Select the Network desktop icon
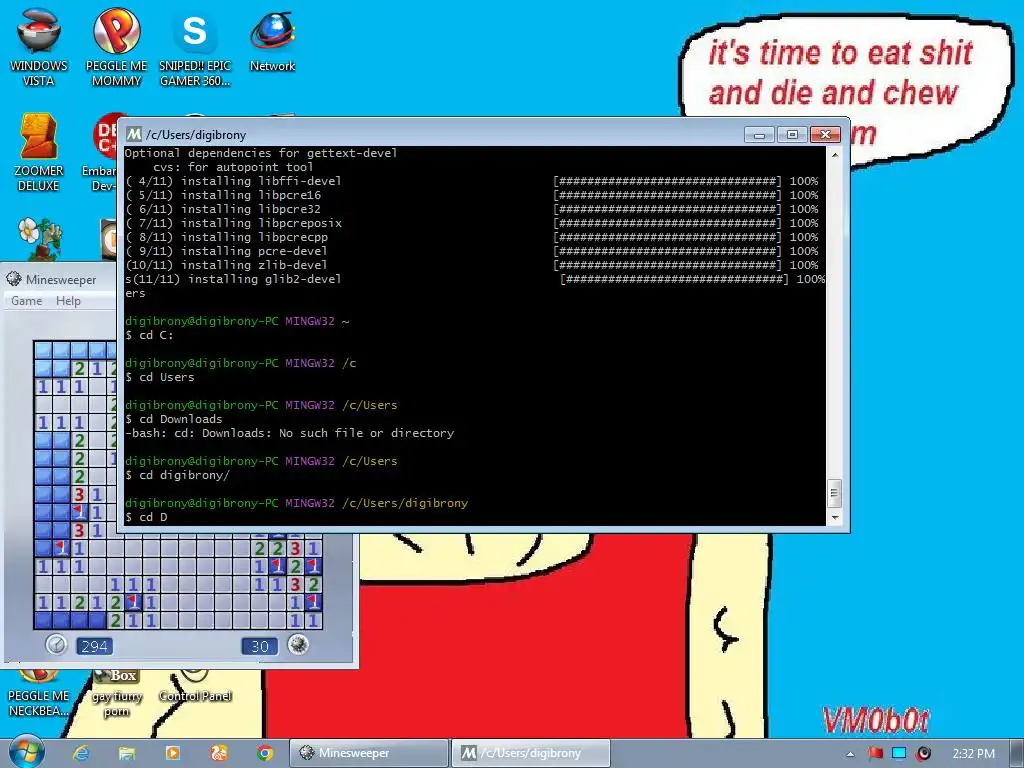The width and height of the screenshot is (1024, 768). tap(272, 40)
